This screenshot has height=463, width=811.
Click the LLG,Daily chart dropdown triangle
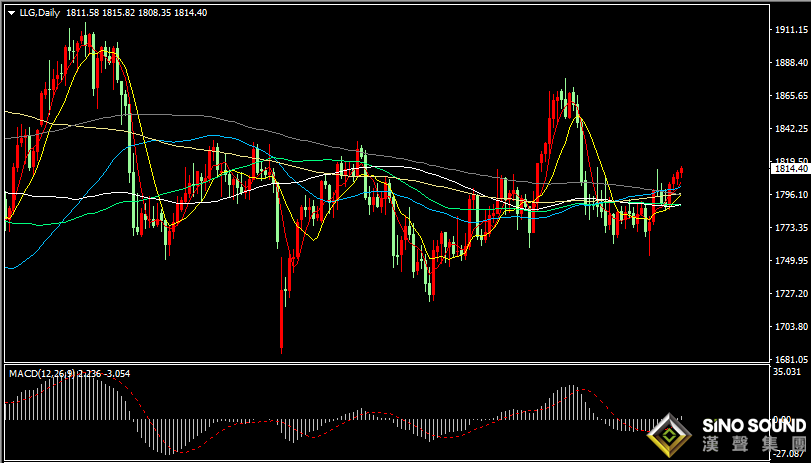point(12,13)
